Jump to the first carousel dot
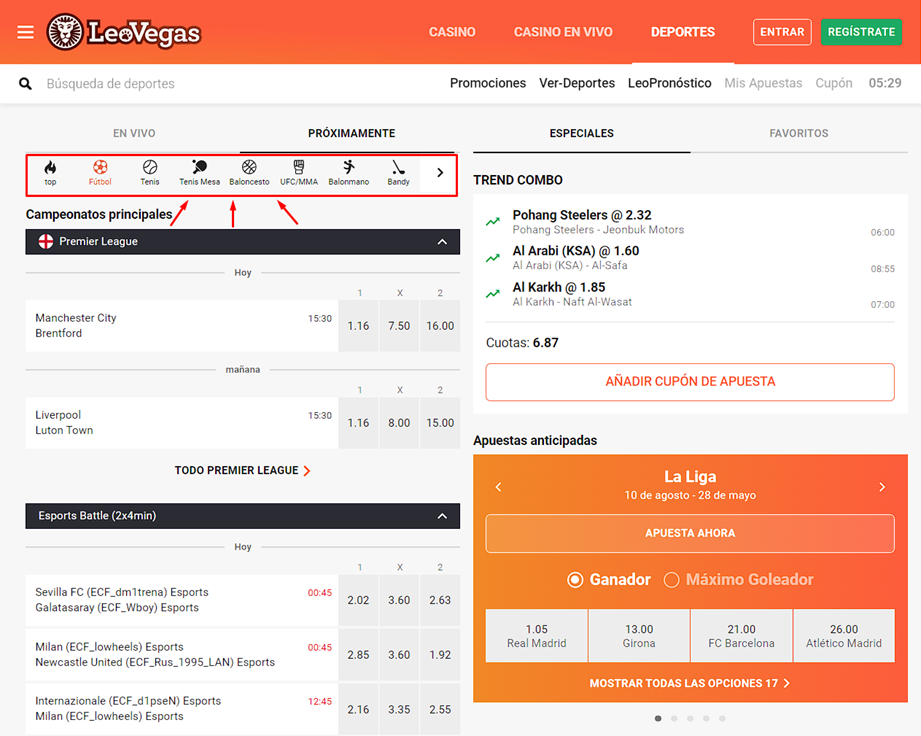Image resolution: width=921 pixels, height=736 pixels. tap(658, 718)
